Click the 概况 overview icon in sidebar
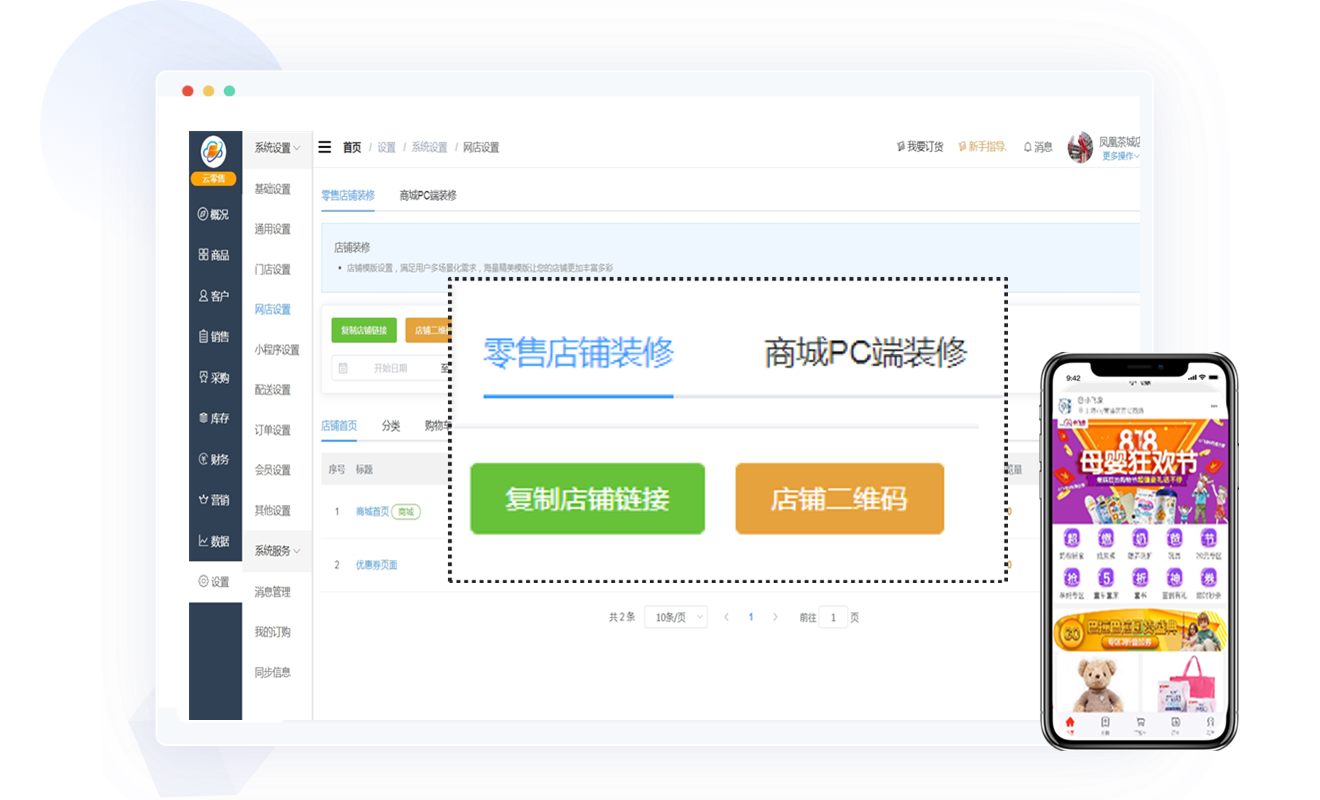 [x=203, y=214]
